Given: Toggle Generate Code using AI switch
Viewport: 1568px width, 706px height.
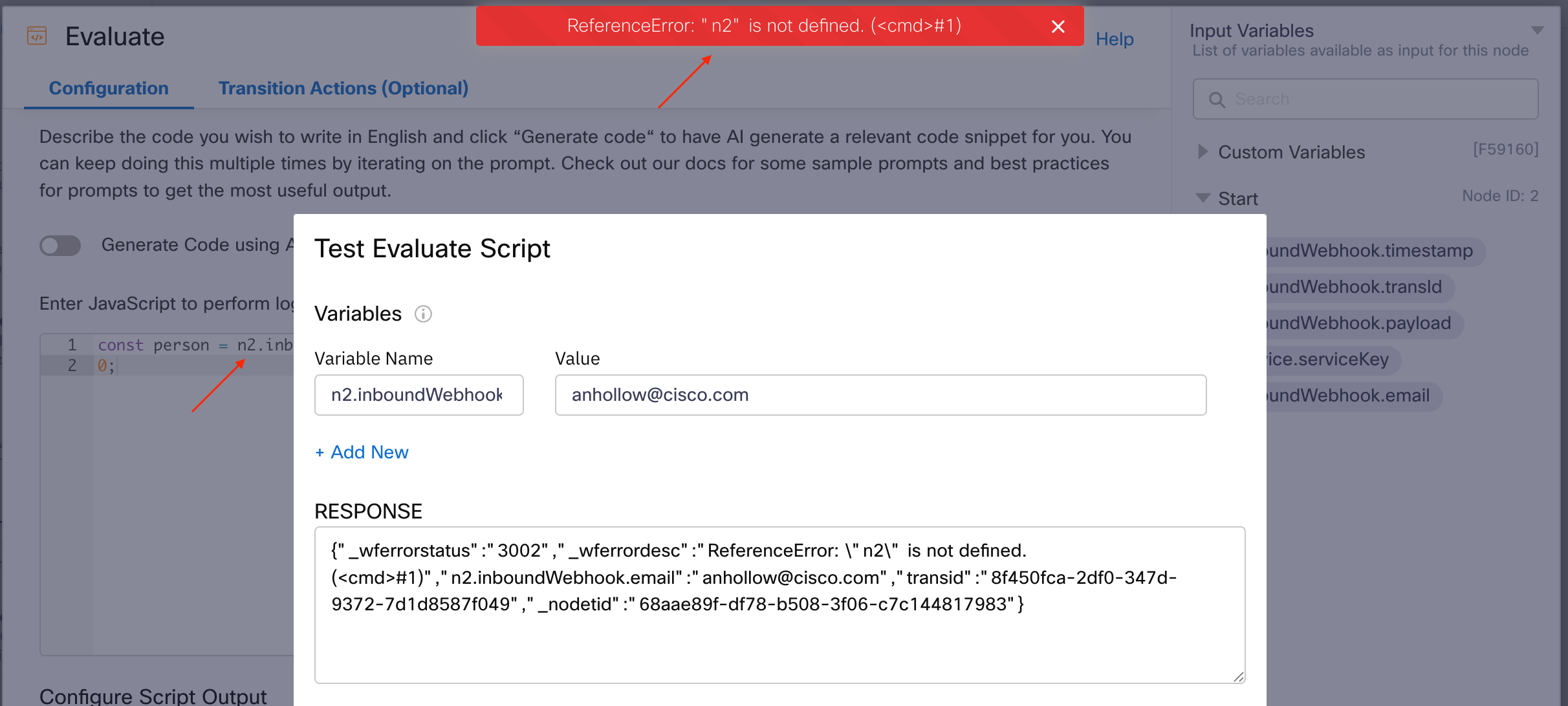Looking at the screenshot, I should (60, 246).
